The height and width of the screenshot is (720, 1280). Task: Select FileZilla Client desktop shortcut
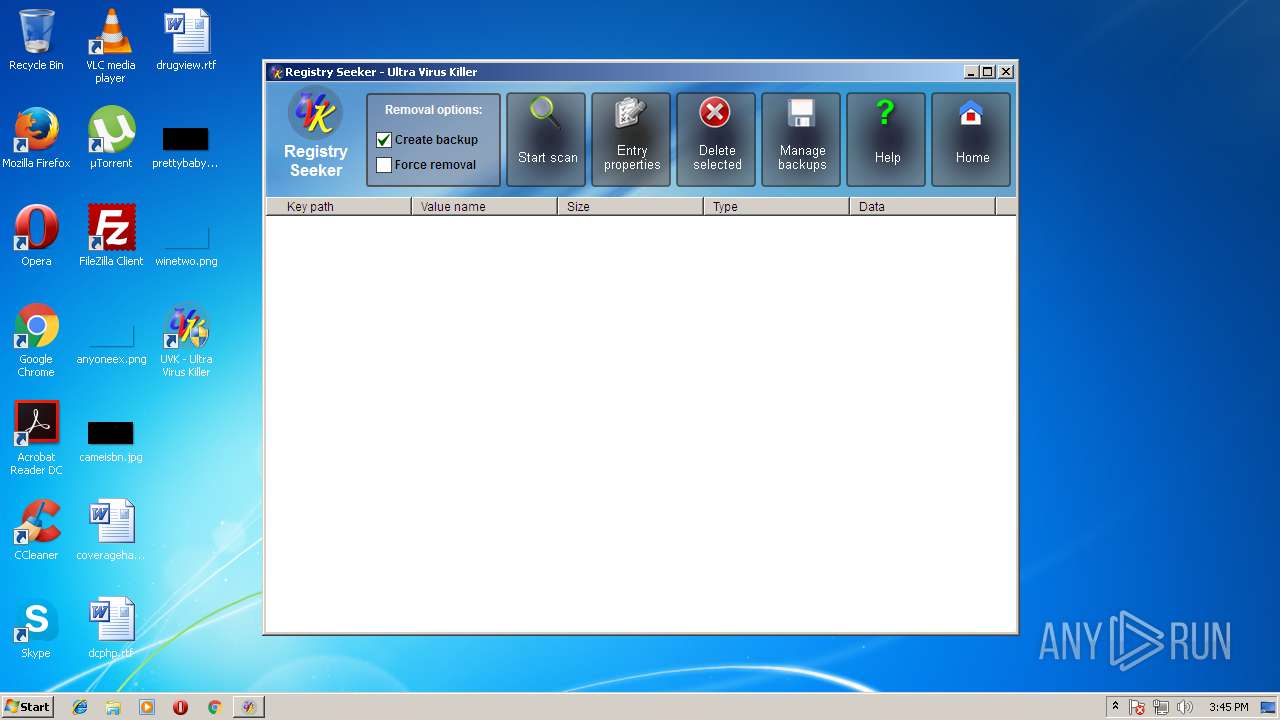[x=111, y=236]
